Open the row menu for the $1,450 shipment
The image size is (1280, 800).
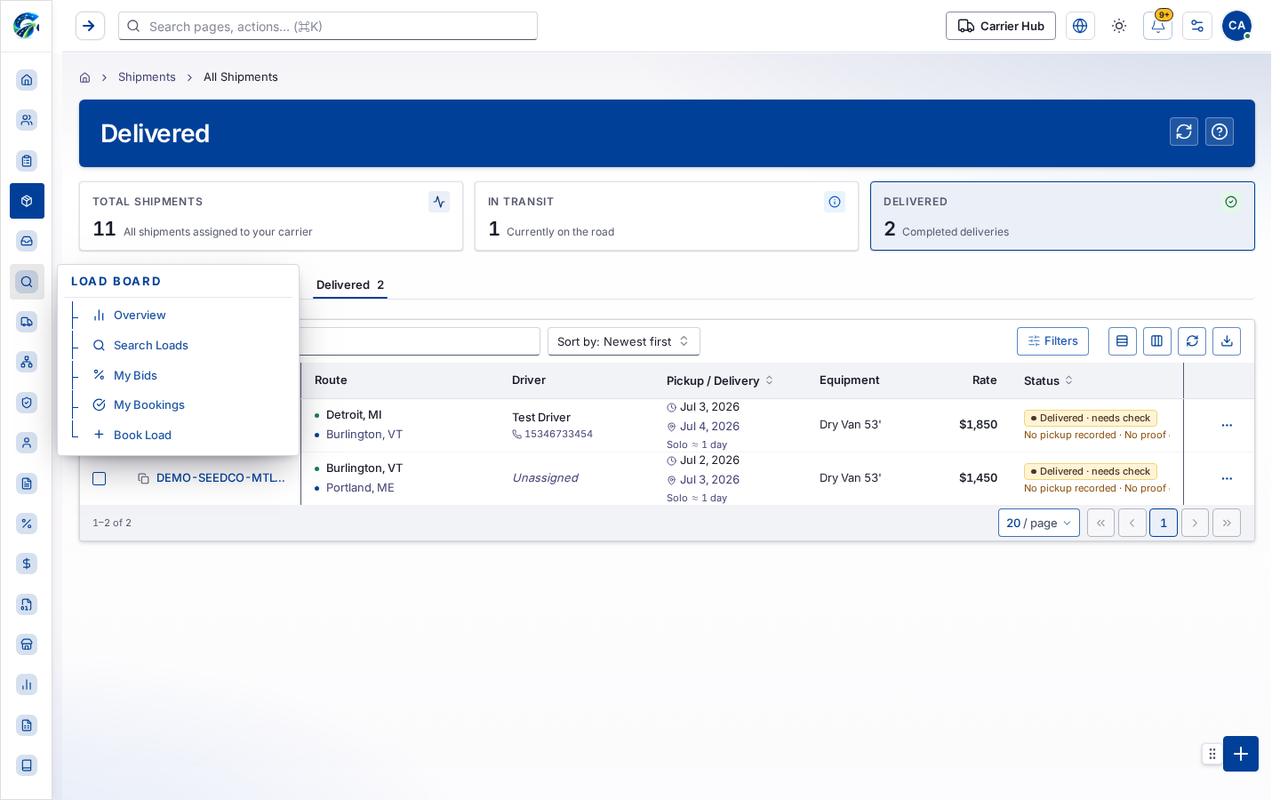tap(1227, 479)
